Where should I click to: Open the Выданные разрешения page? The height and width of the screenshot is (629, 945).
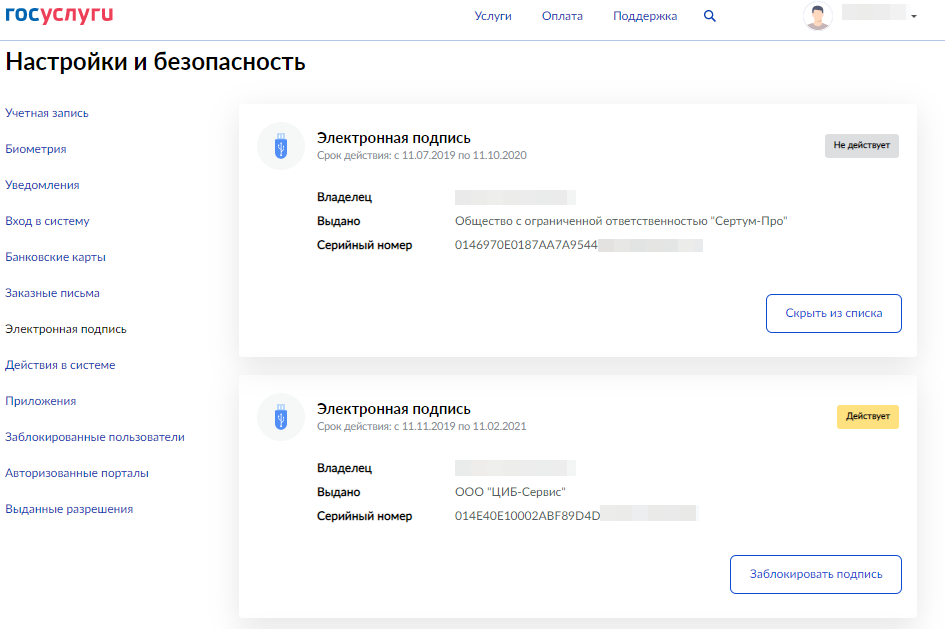(x=70, y=509)
